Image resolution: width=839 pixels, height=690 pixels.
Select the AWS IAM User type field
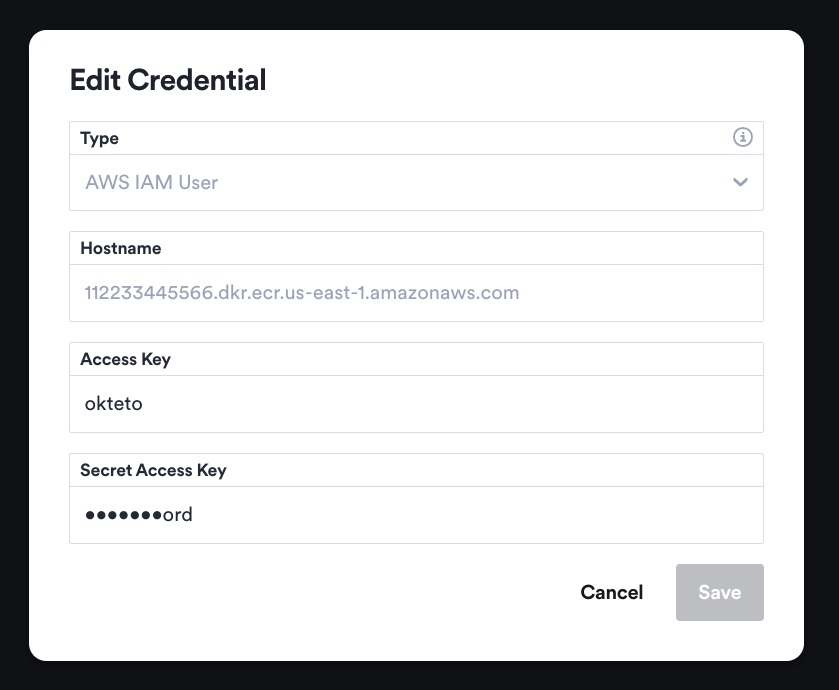coord(400,183)
